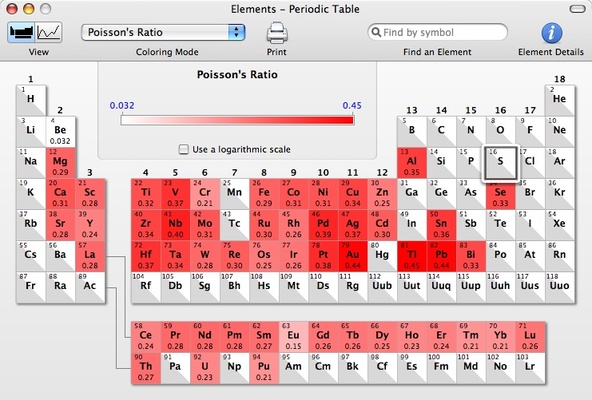Select the Ytterbium (Yb) 0.21 cell
Screen dimensions: 592x400
point(500,337)
